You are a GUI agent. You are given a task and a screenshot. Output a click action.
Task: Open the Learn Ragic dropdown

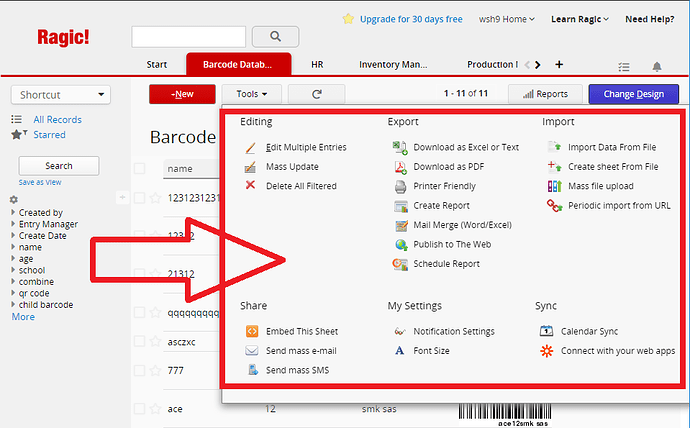[580, 19]
